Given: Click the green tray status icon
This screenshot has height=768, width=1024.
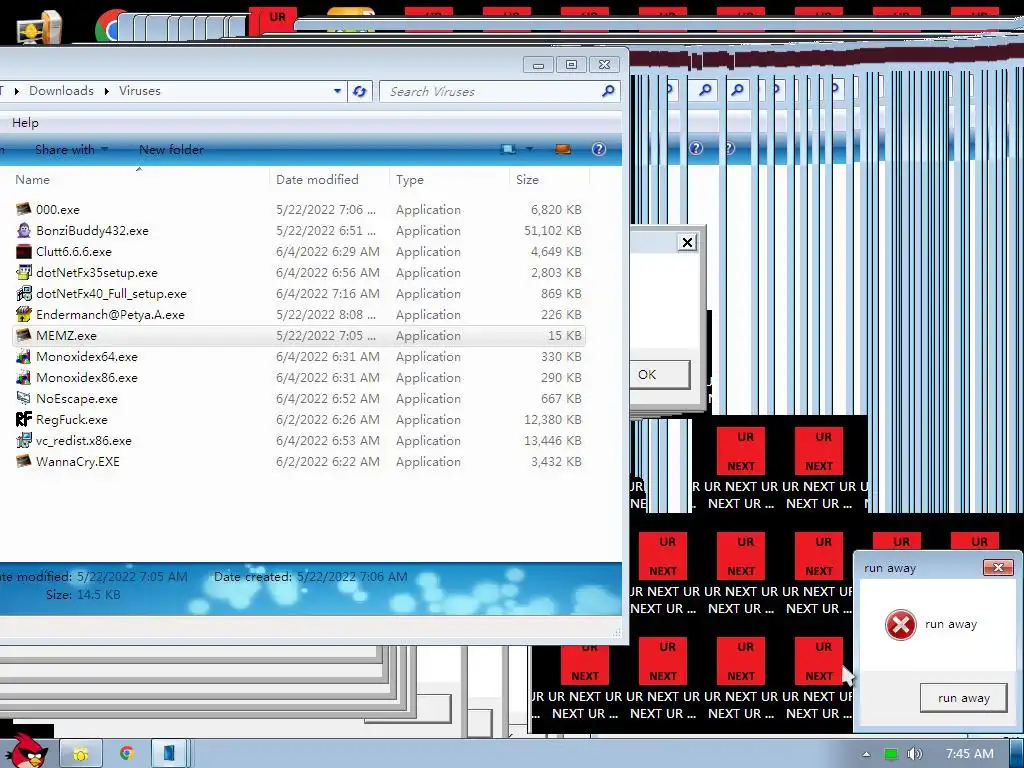Looking at the screenshot, I should point(891,754).
